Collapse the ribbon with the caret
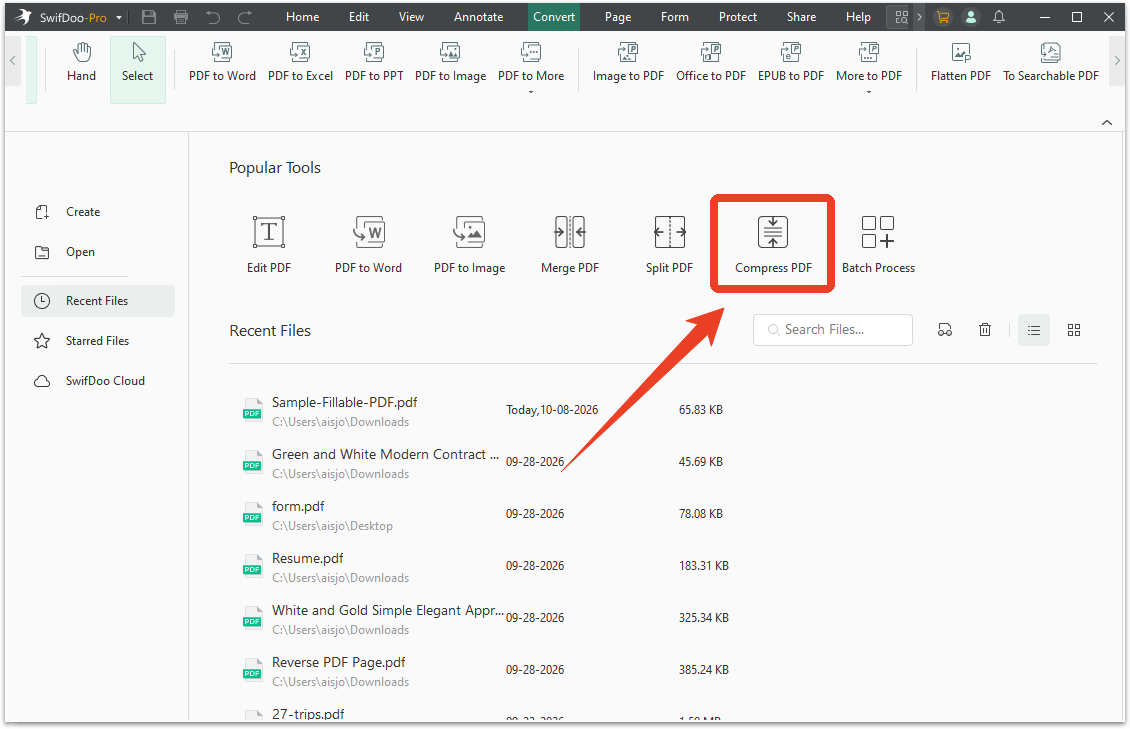Viewport: 1130px width, 729px height. click(1107, 122)
